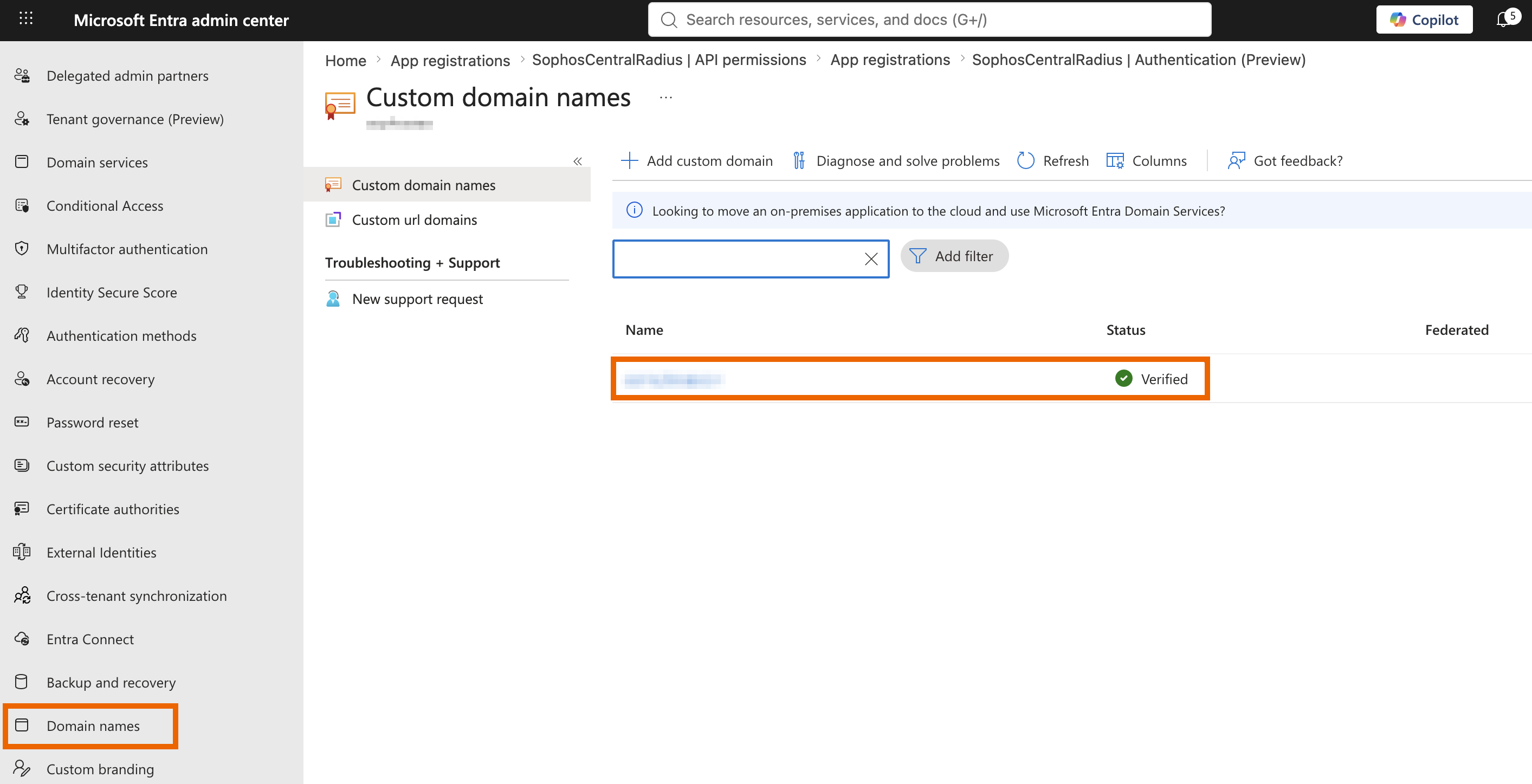Viewport: 1532px width, 784px height.
Task: Click the Domain names icon
Action: click(x=22, y=725)
